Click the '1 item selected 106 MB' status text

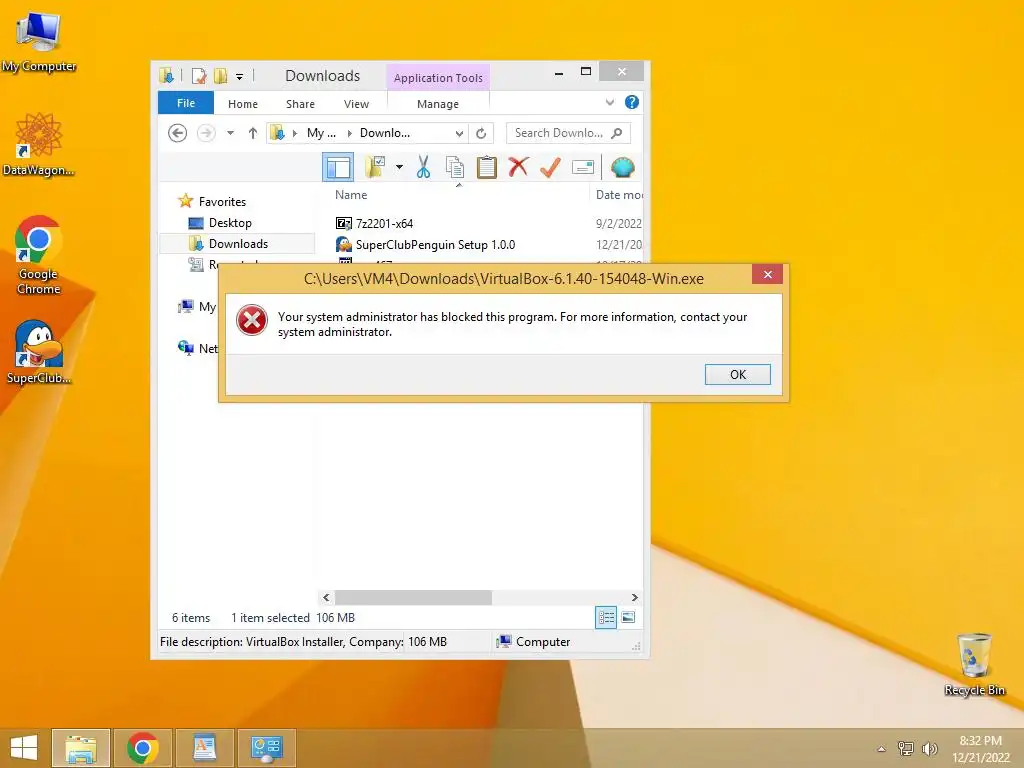point(293,618)
